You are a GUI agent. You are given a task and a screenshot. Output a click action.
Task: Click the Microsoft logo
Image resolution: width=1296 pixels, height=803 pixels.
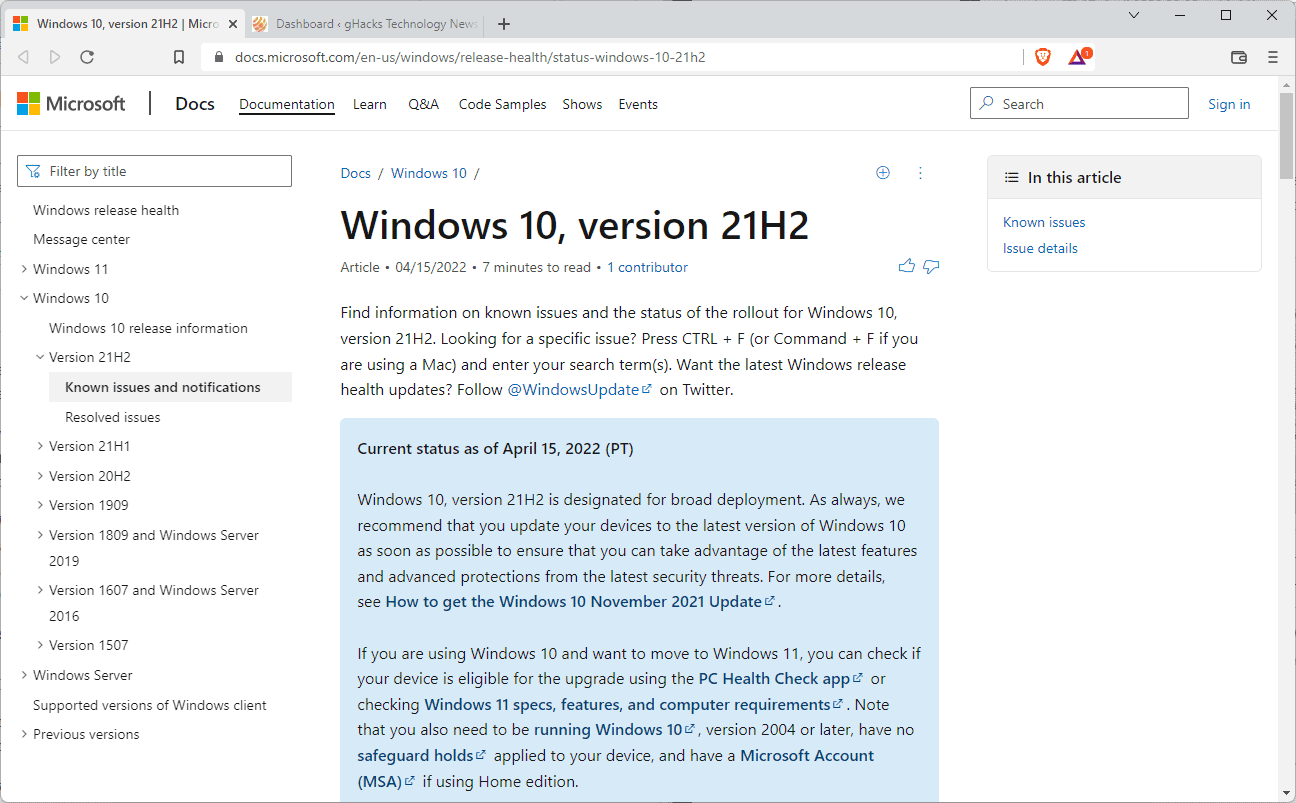(71, 103)
